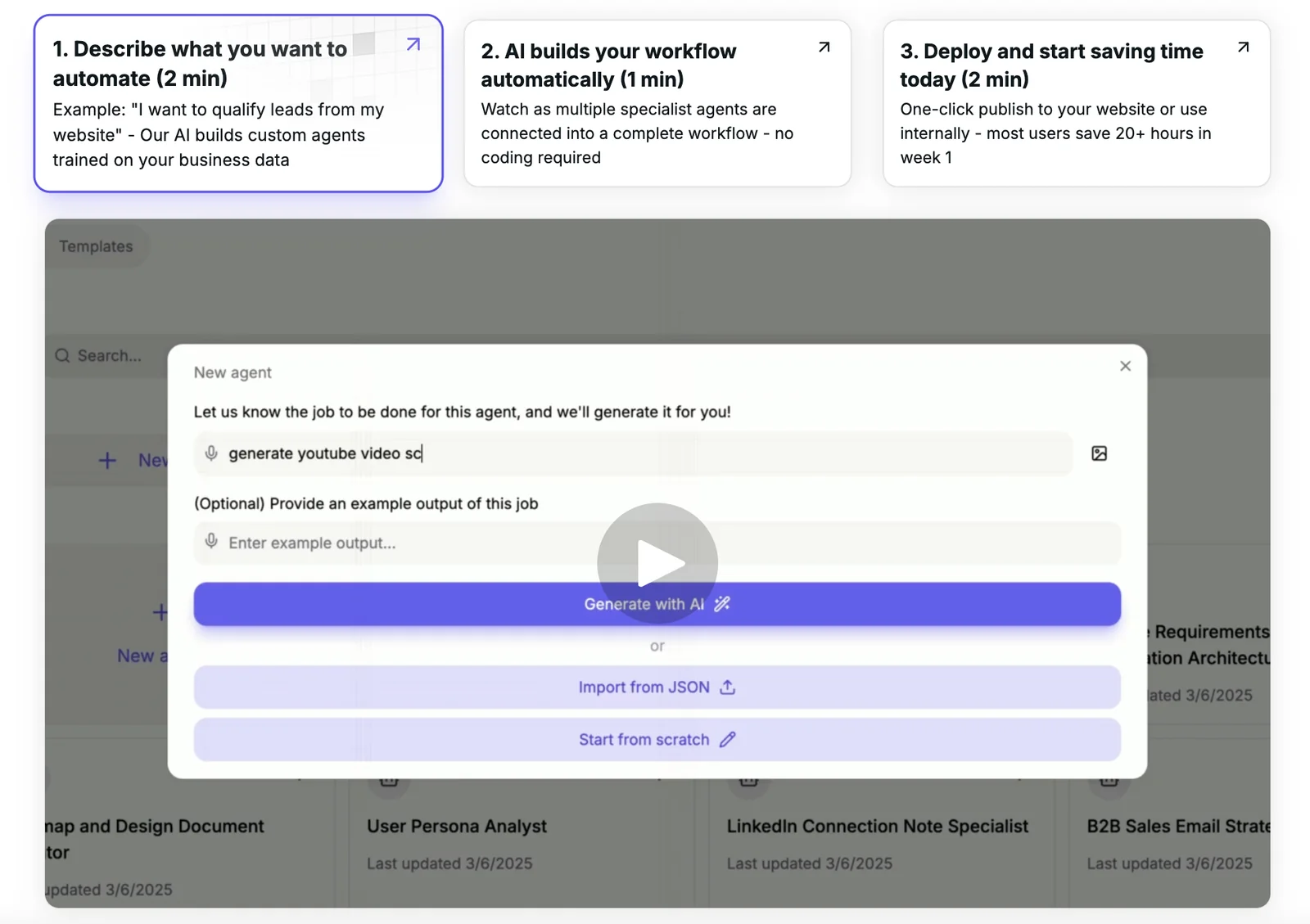Open the arrow icon on the step 2 card
1310x924 pixels.
[x=824, y=47]
